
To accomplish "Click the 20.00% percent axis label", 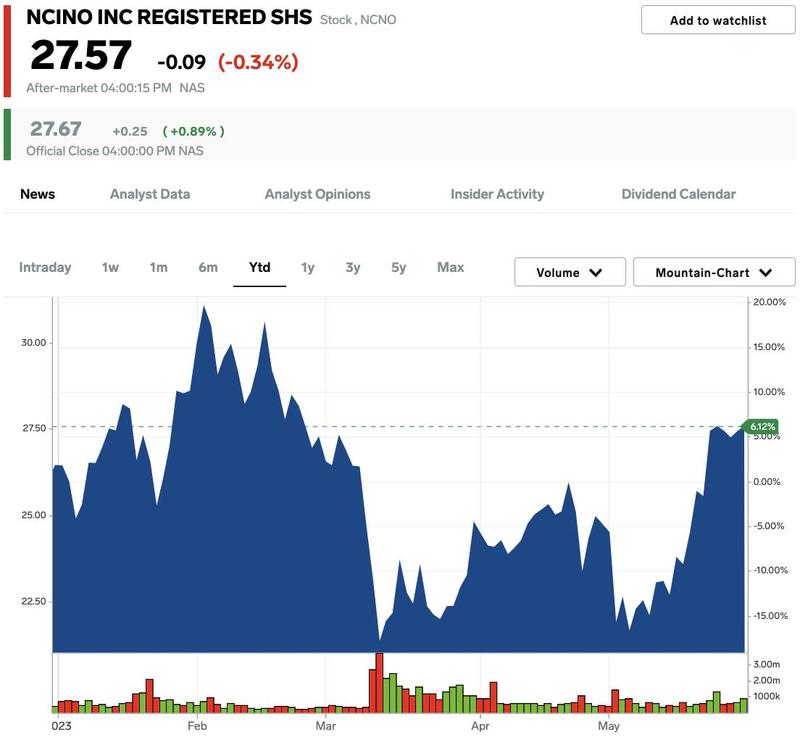I will point(769,302).
